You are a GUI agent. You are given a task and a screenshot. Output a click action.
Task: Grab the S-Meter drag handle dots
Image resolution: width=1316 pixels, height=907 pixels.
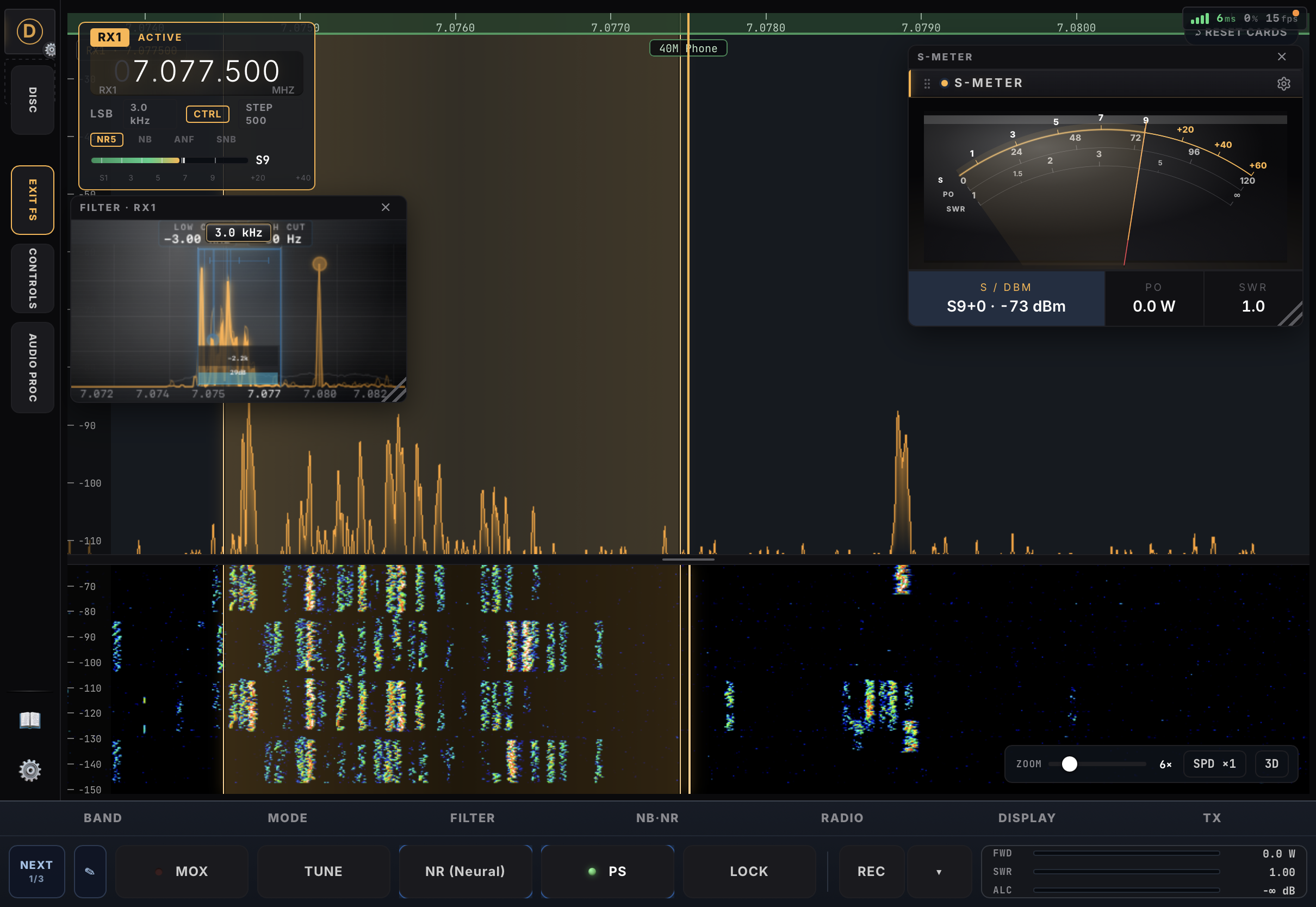click(x=927, y=84)
